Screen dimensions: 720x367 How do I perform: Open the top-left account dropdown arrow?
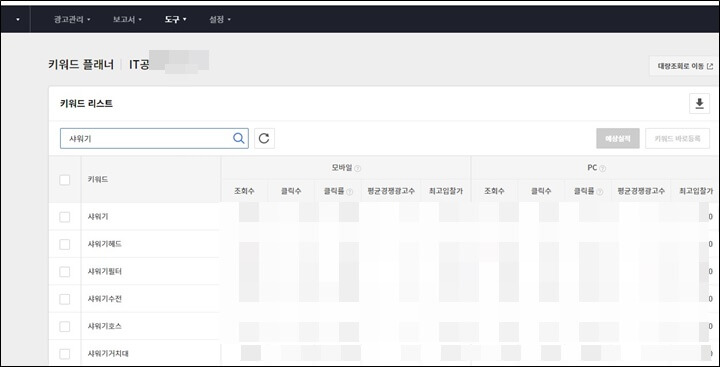[x=17, y=20]
